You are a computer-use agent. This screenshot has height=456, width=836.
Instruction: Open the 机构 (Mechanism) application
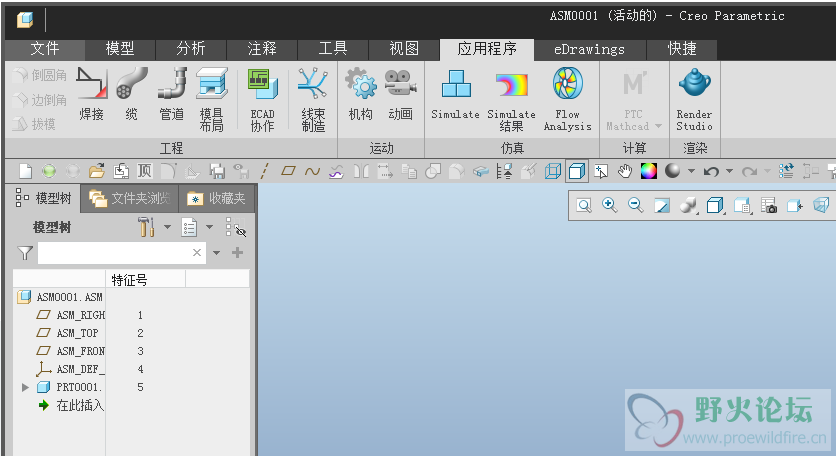pyautogui.click(x=360, y=96)
